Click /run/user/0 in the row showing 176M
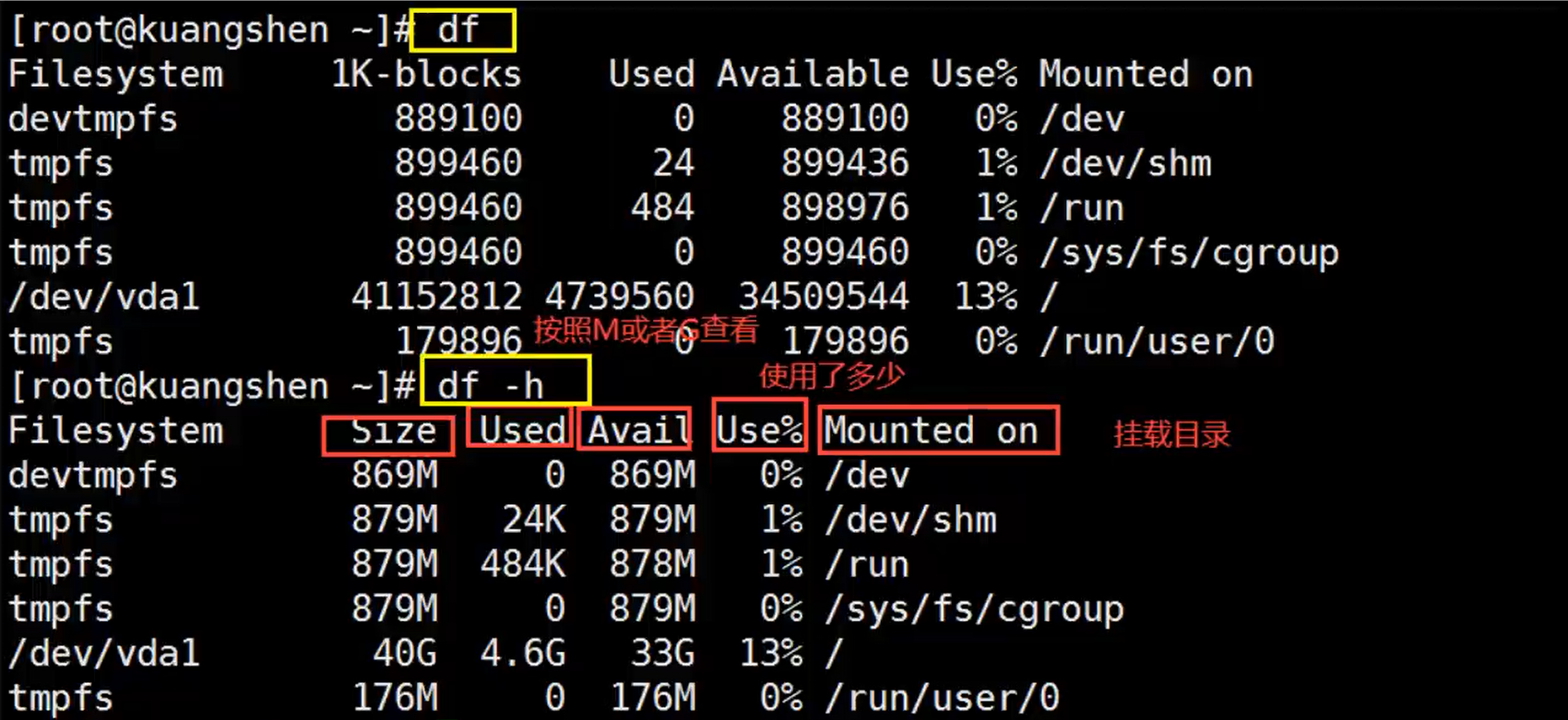The height and width of the screenshot is (720, 1568). pyautogui.click(x=942, y=698)
